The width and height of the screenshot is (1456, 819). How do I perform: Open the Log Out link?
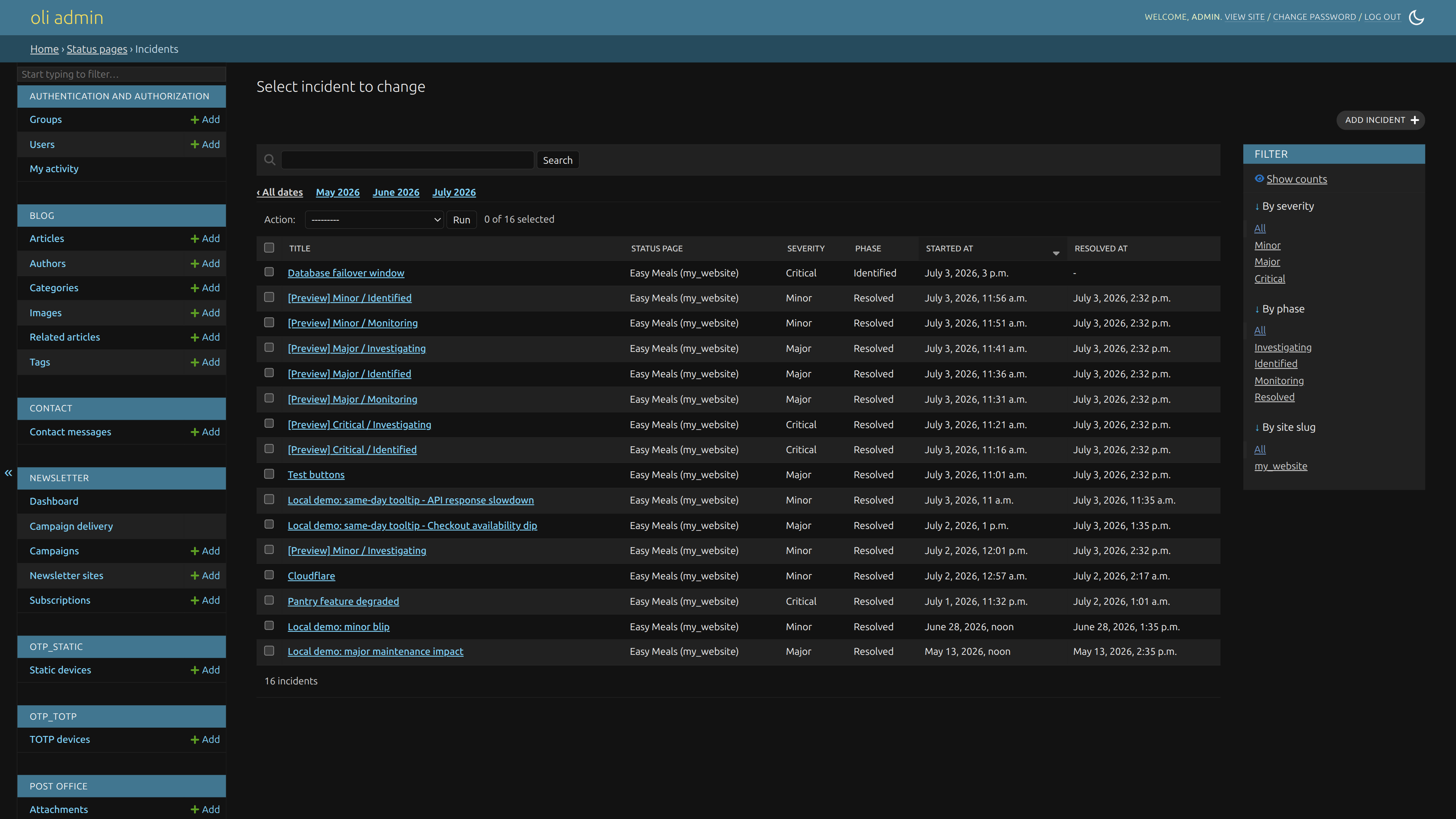point(1382,17)
